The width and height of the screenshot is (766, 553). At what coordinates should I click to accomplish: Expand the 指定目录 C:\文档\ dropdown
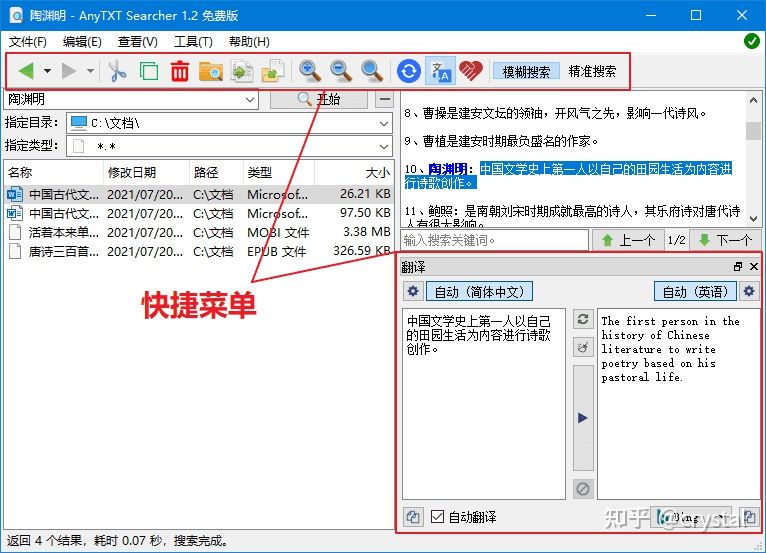click(384, 124)
